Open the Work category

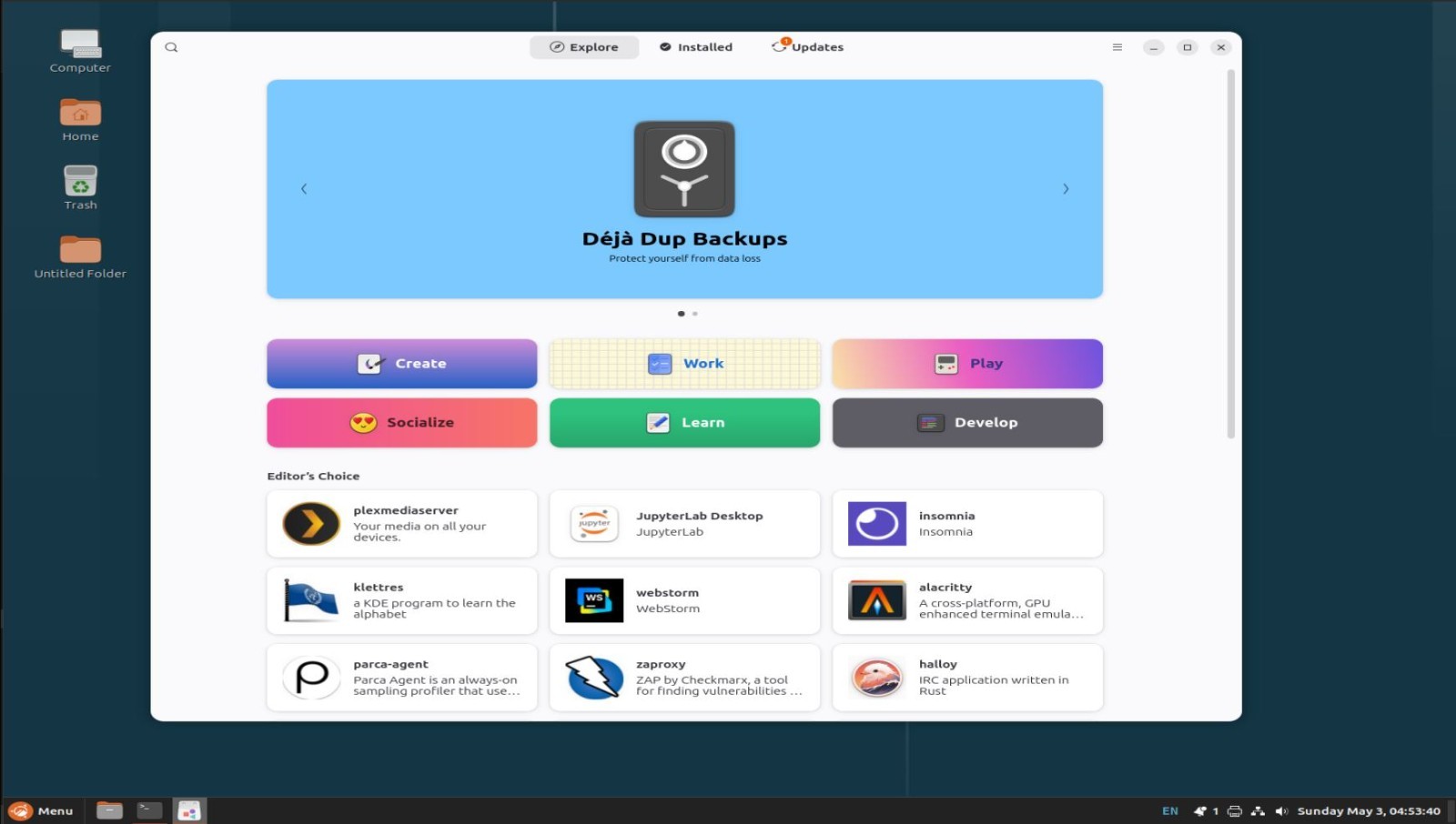pyautogui.click(x=685, y=364)
